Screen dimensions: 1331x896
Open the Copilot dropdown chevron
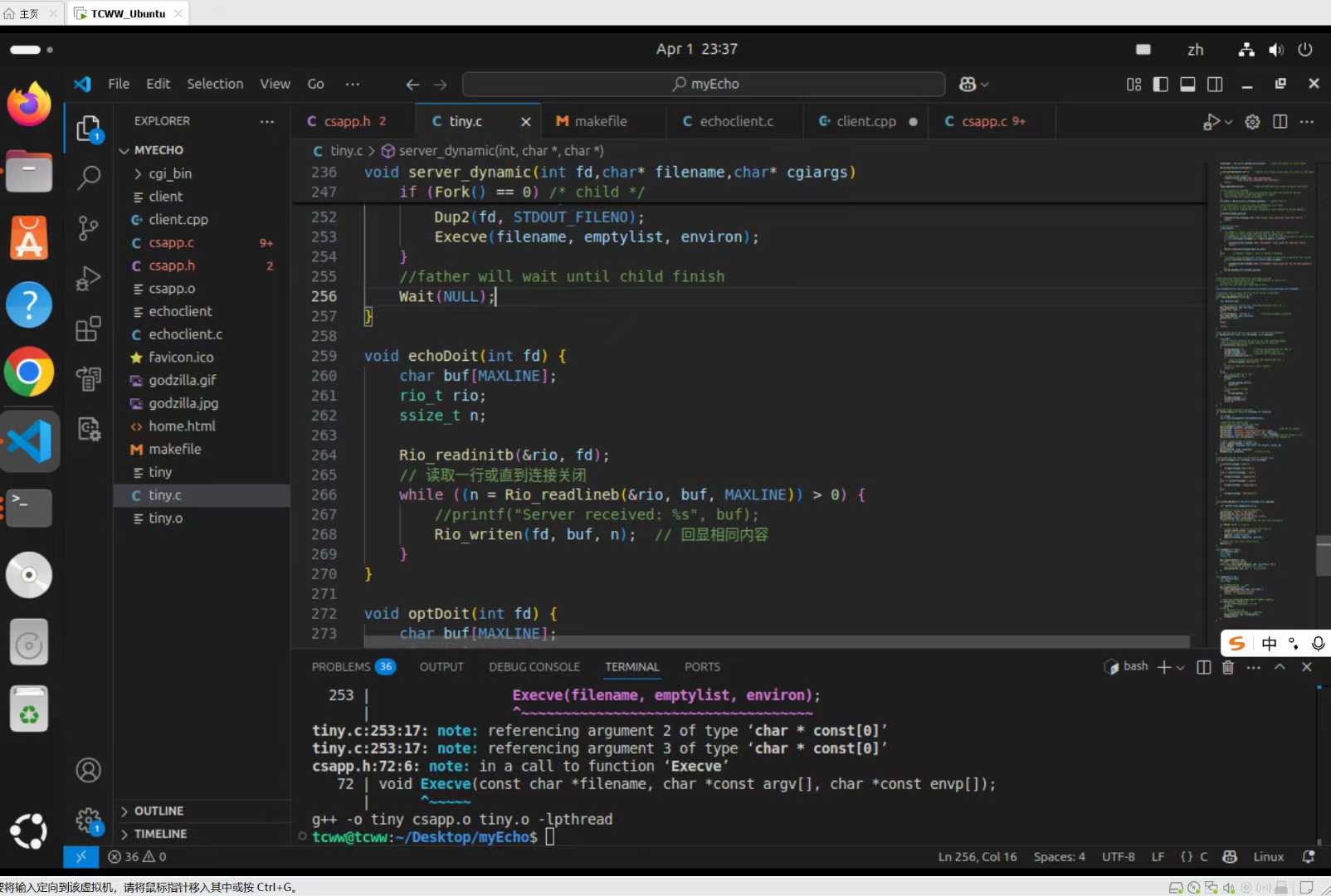(x=985, y=85)
